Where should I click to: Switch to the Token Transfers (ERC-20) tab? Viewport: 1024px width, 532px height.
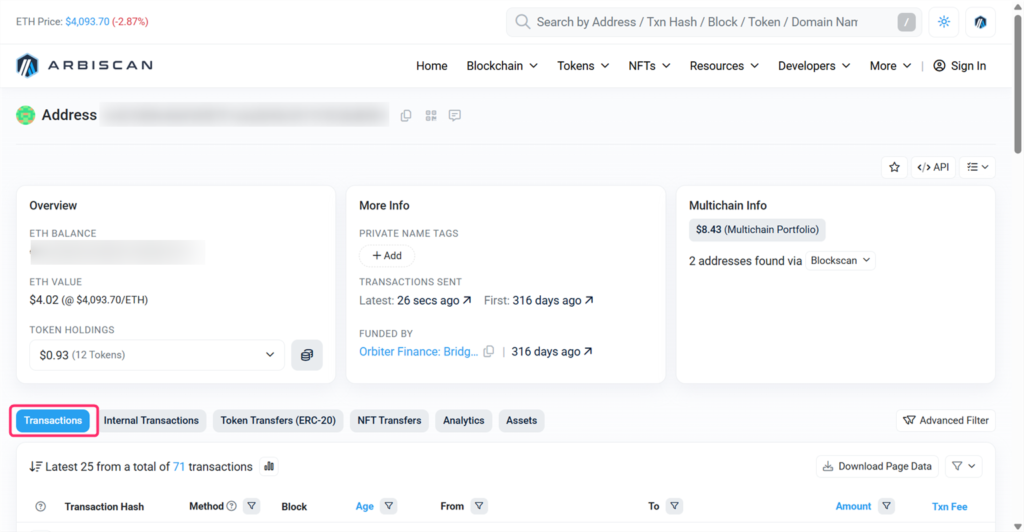(x=279, y=421)
